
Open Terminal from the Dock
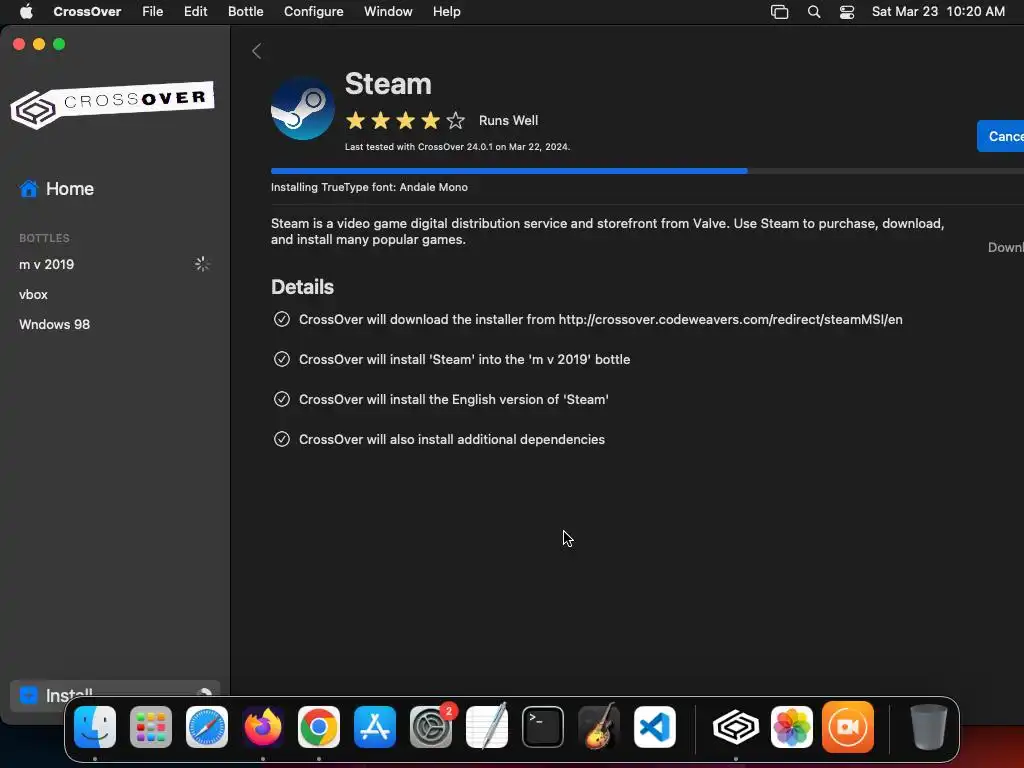543,727
